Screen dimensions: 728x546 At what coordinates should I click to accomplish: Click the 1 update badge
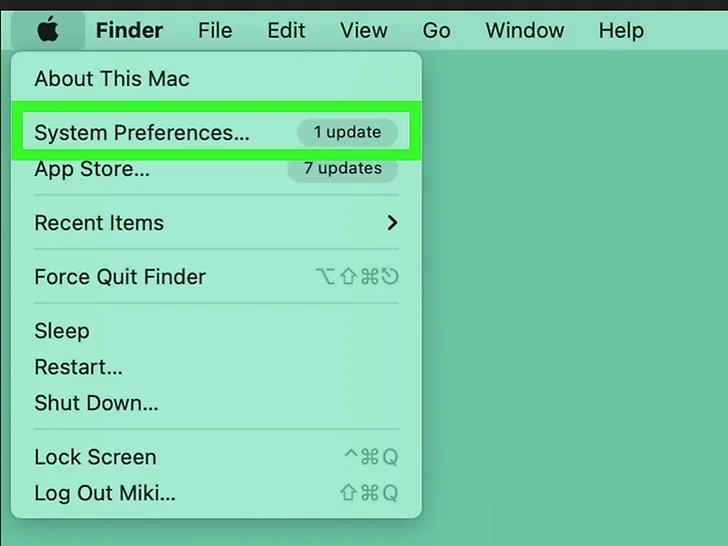347,132
